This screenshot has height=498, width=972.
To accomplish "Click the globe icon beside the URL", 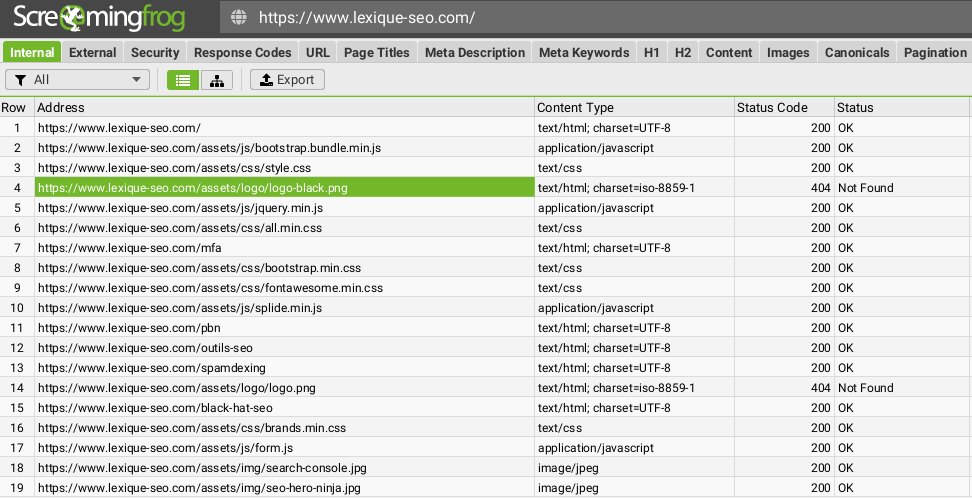I will (x=239, y=17).
